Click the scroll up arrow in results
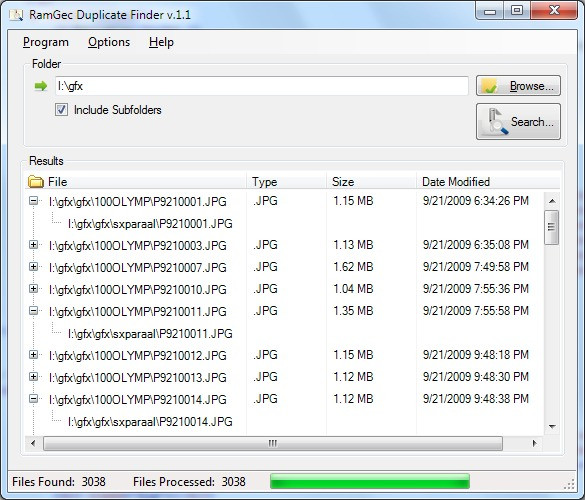Viewport: 585px width, 500px height. 552,201
